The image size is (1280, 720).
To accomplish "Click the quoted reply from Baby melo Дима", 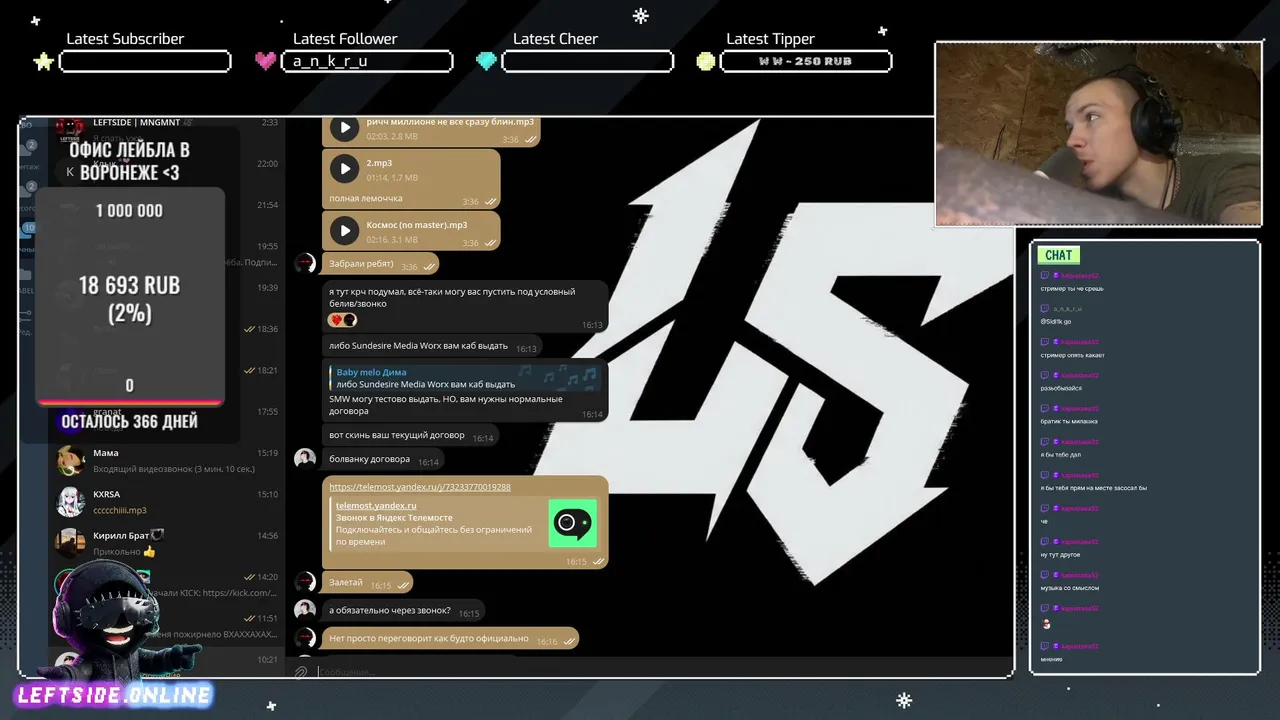I will coord(465,378).
